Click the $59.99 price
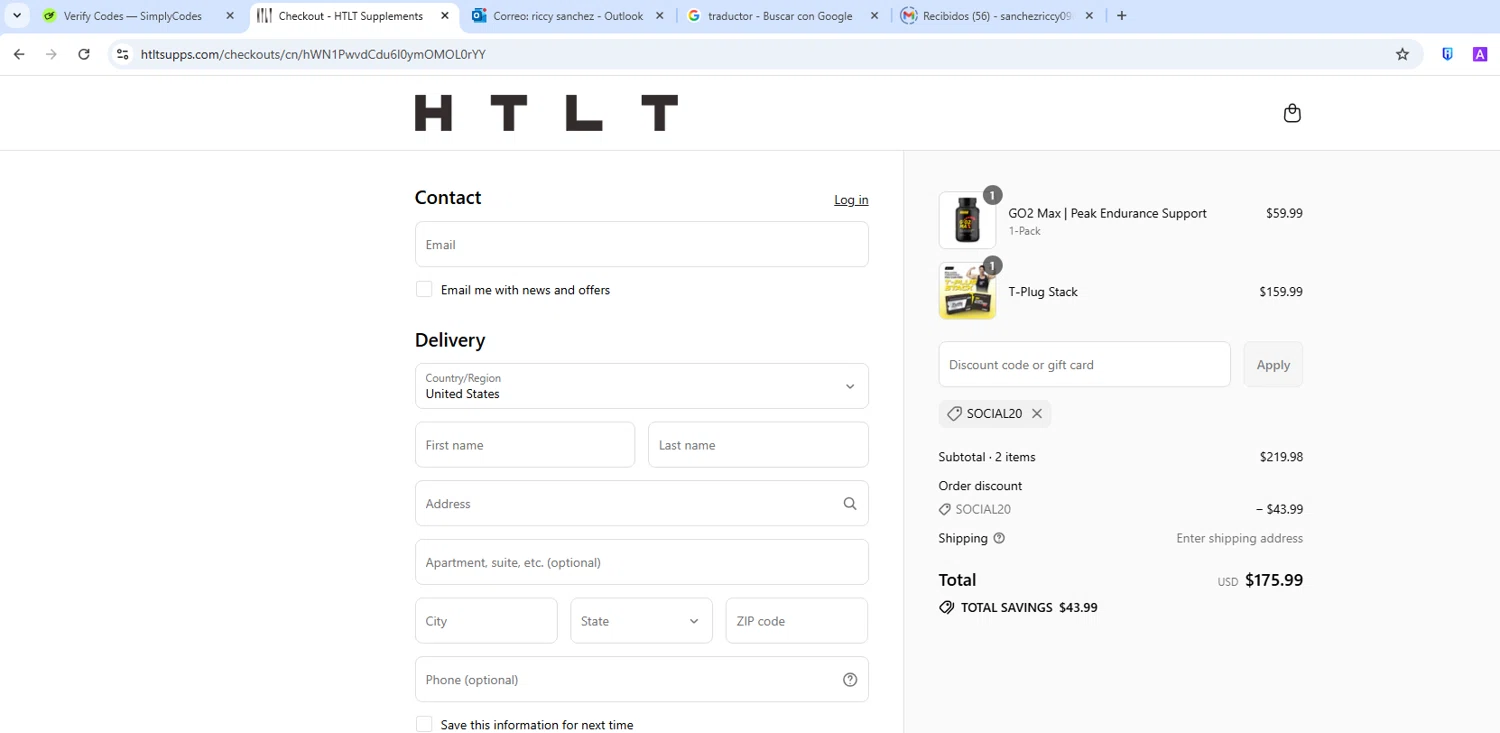Image resolution: width=1500 pixels, height=733 pixels. [x=1284, y=213]
